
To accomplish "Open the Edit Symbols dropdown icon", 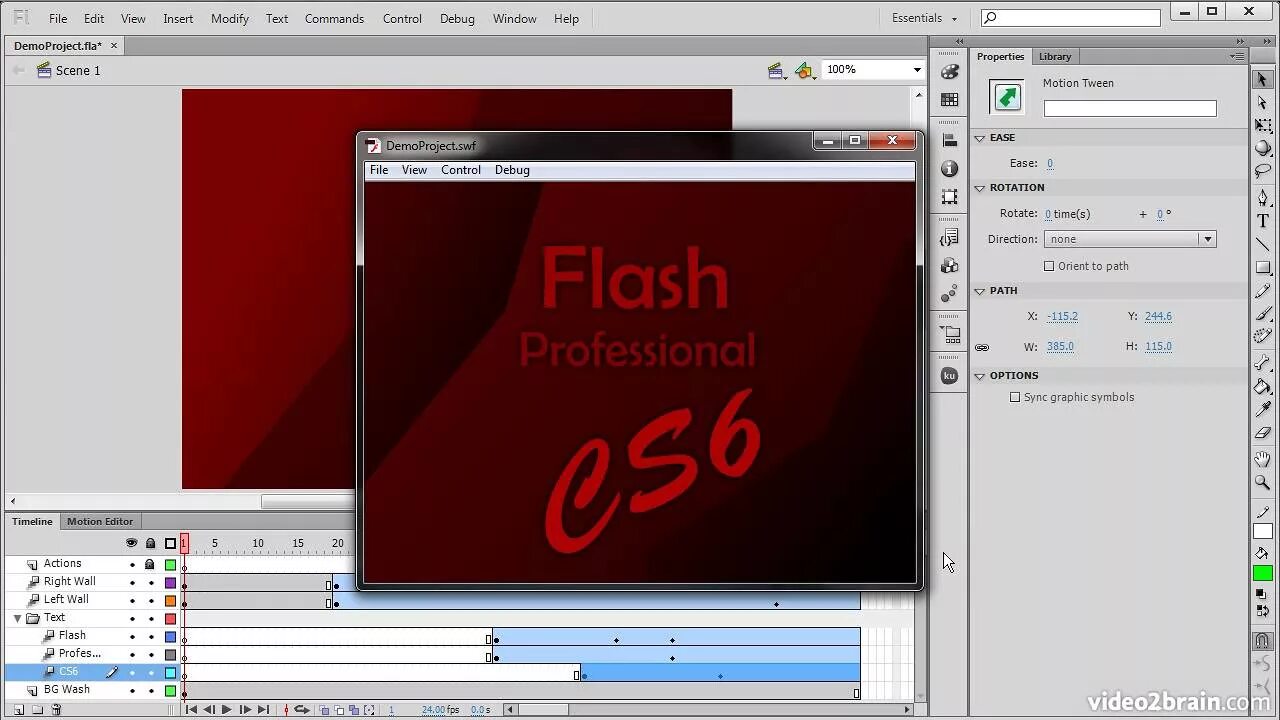I will 805,70.
